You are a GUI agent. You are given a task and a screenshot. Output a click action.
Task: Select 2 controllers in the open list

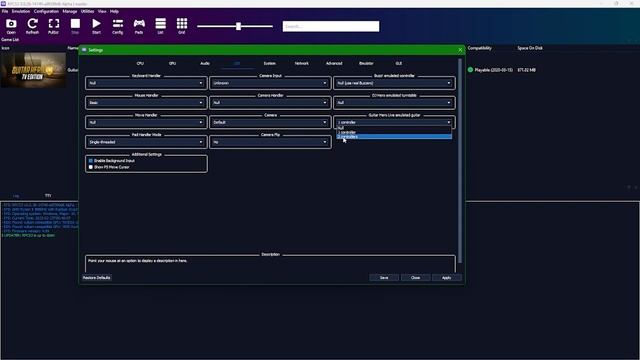(394, 137)
